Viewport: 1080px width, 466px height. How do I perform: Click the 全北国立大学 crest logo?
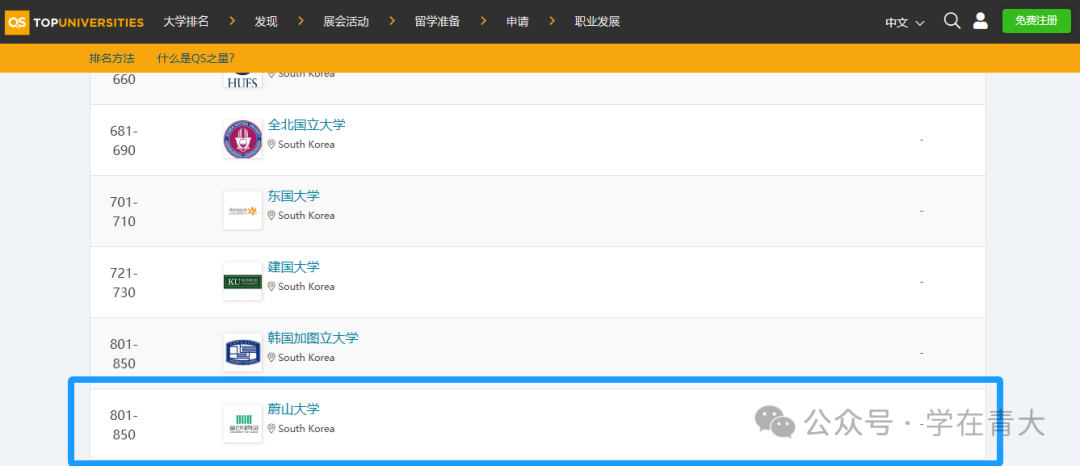242,139
